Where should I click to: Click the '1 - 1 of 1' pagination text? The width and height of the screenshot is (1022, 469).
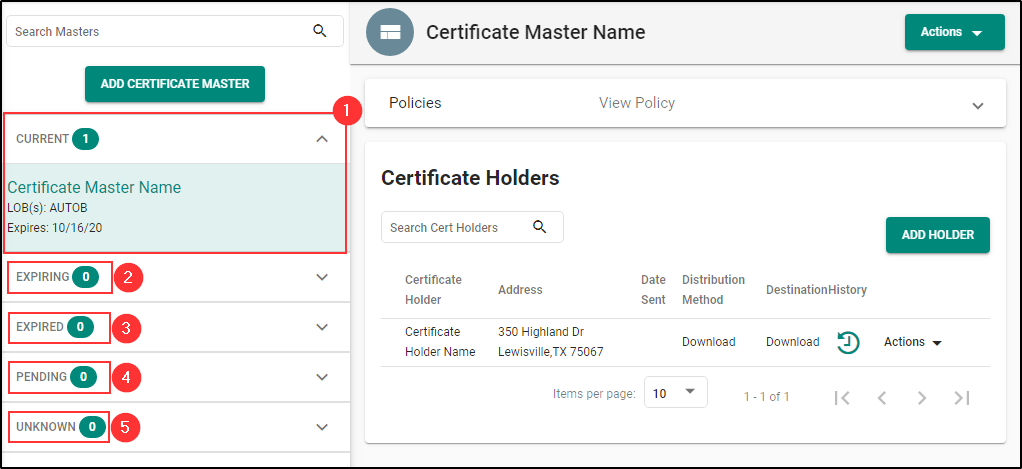766,397
